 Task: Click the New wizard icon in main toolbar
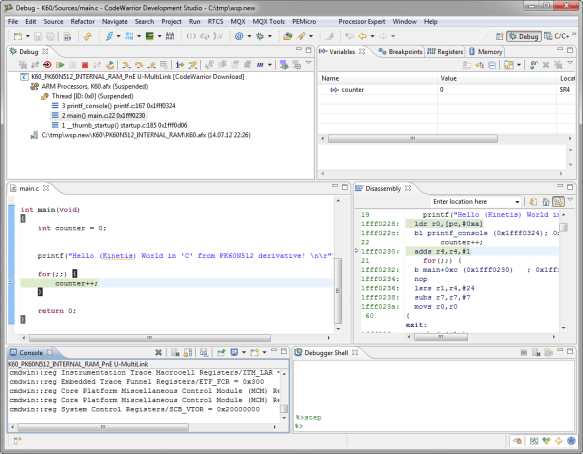[x=17, y=36]
